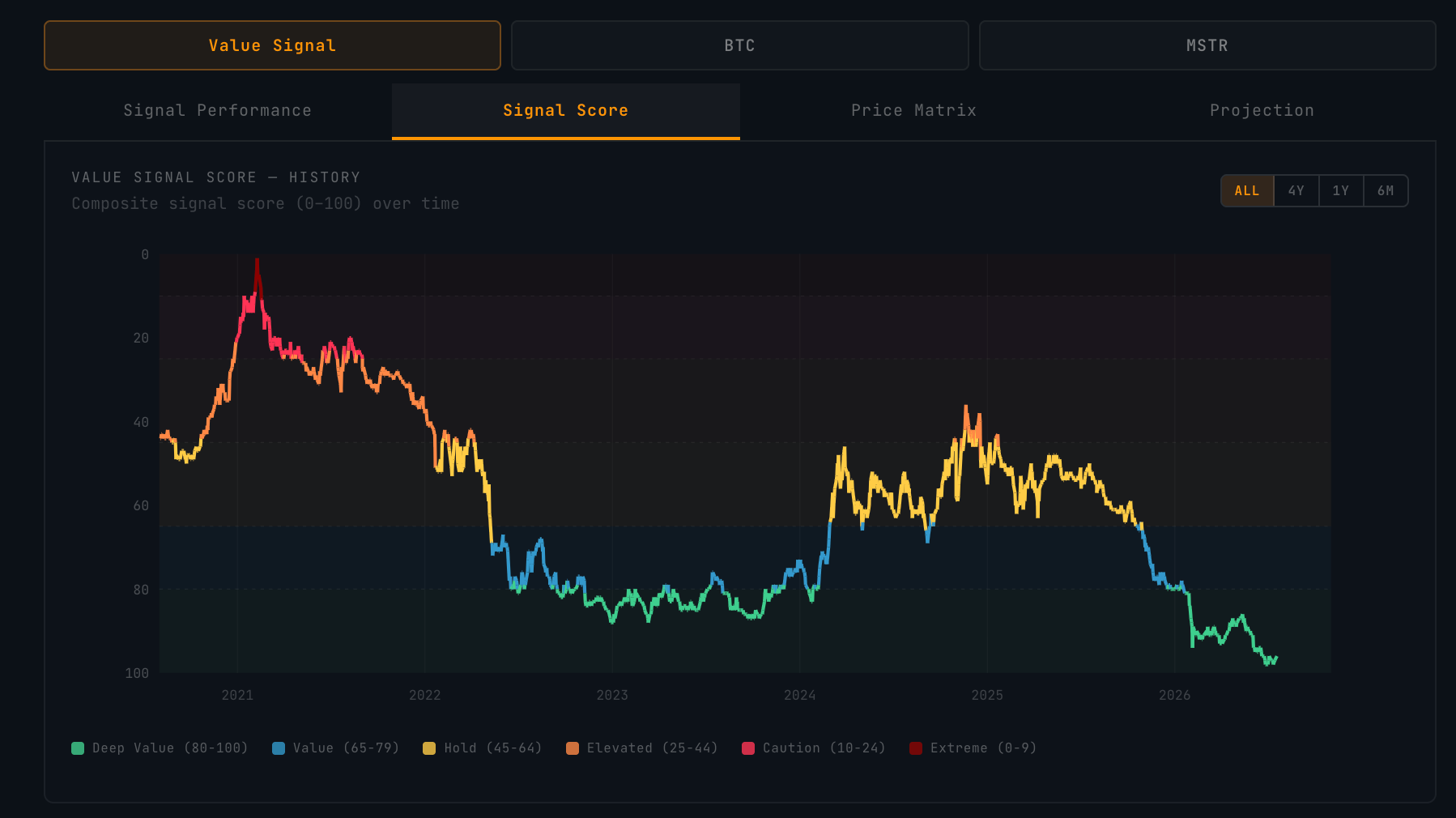Choose the 1Y time range
The image size is (1456, 818).
1341,191
